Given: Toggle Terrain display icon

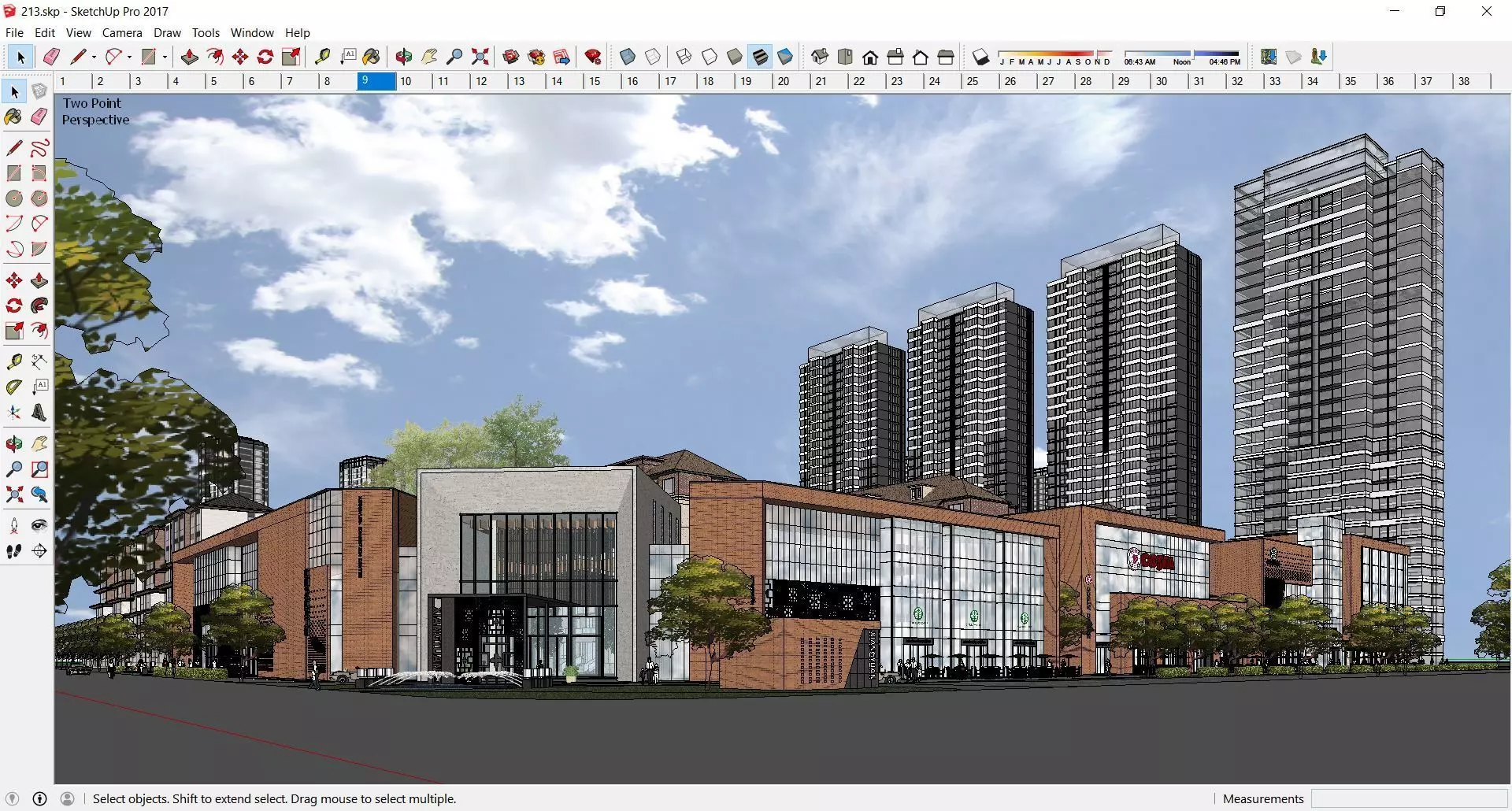Looking at the screenshot, I should 1293,57.
